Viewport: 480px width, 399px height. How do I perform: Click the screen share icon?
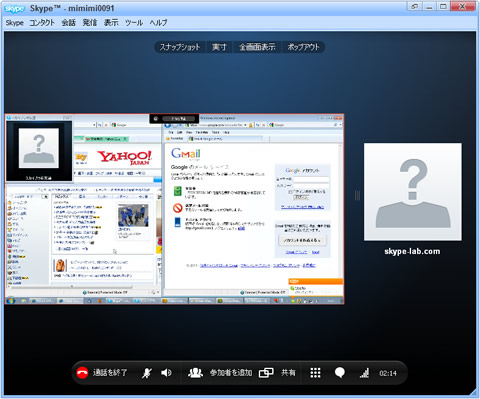[266, 373]
